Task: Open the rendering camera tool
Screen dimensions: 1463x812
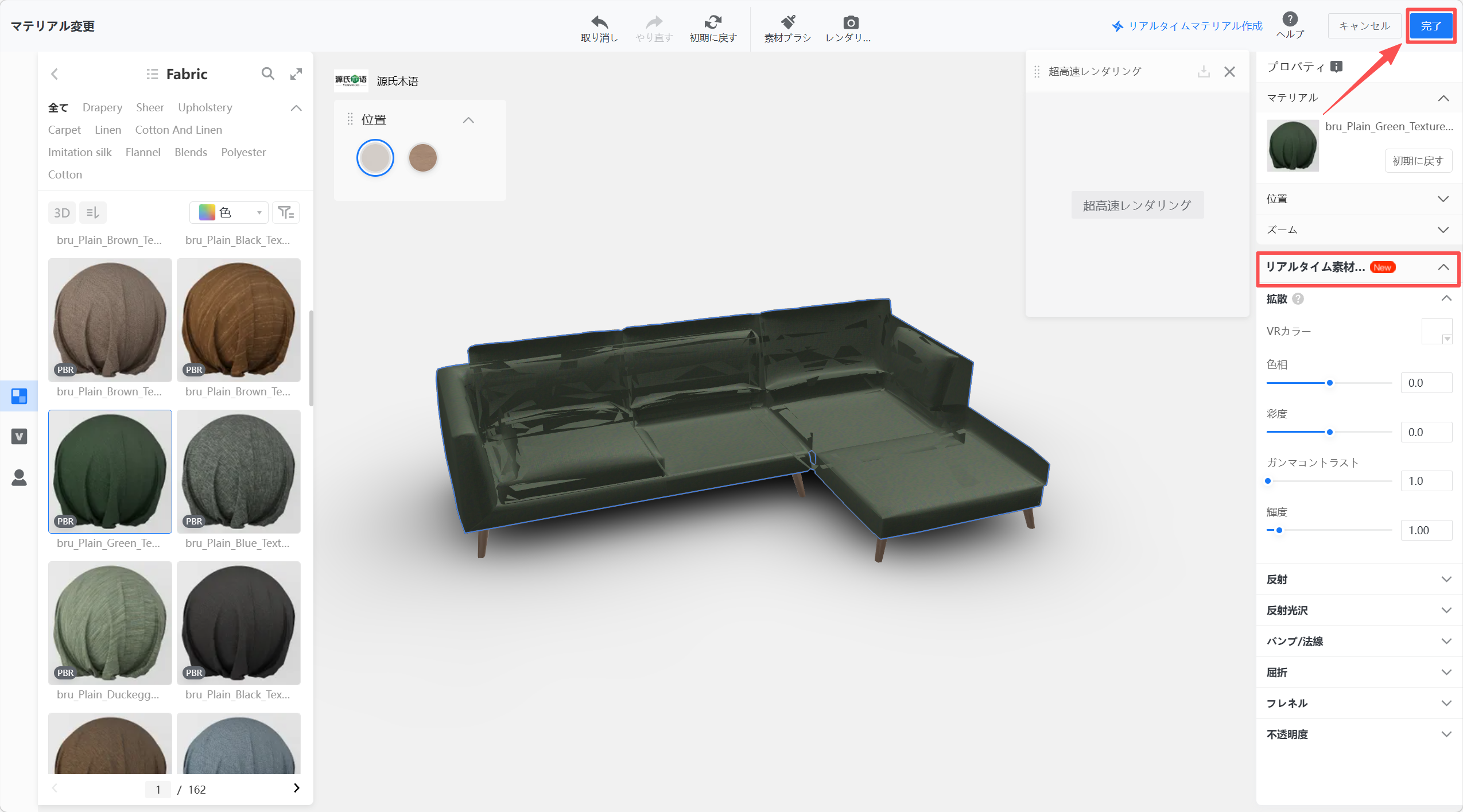Action: (851, 22)
